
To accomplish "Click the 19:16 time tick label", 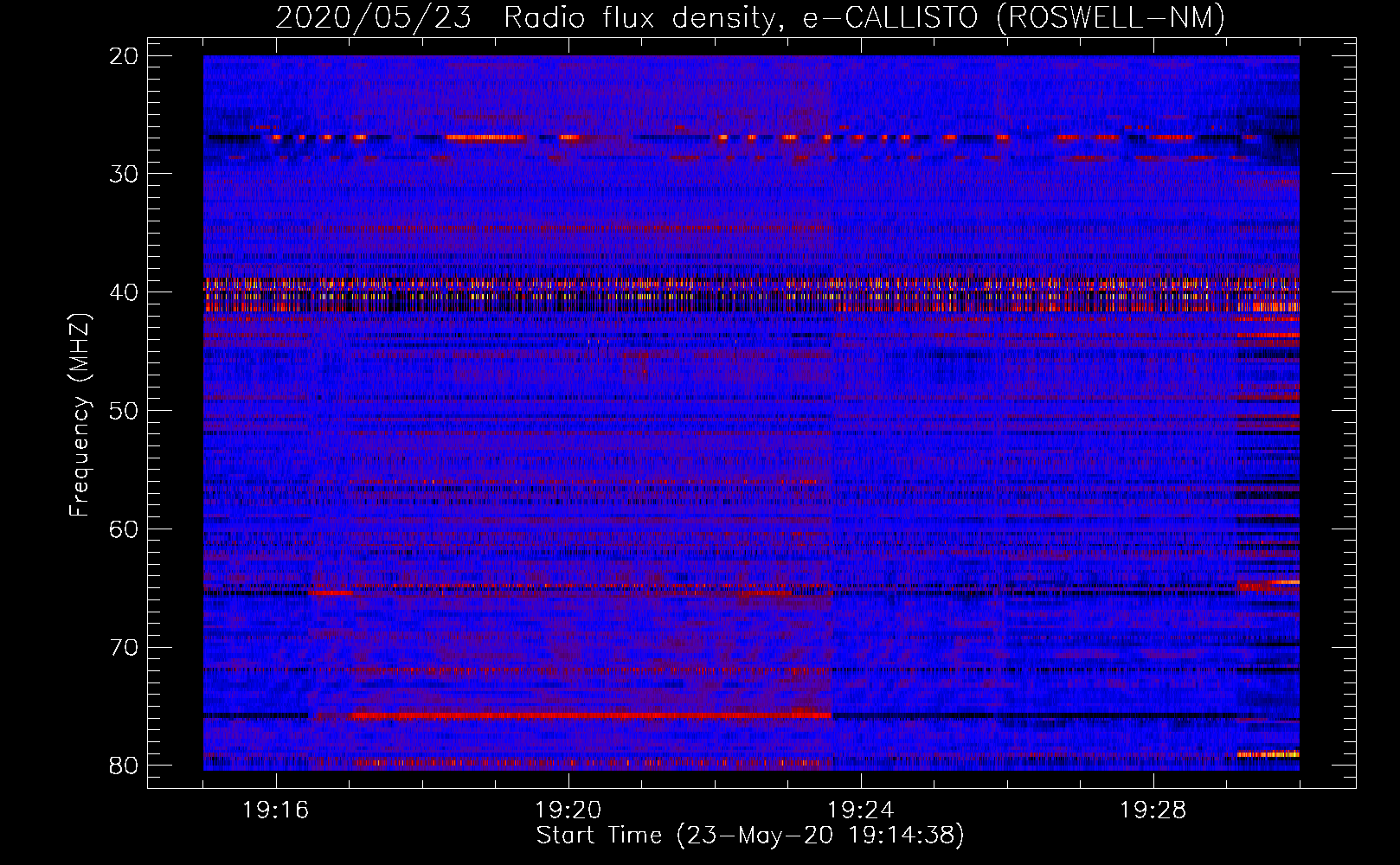I will click(x=276, y=811).
